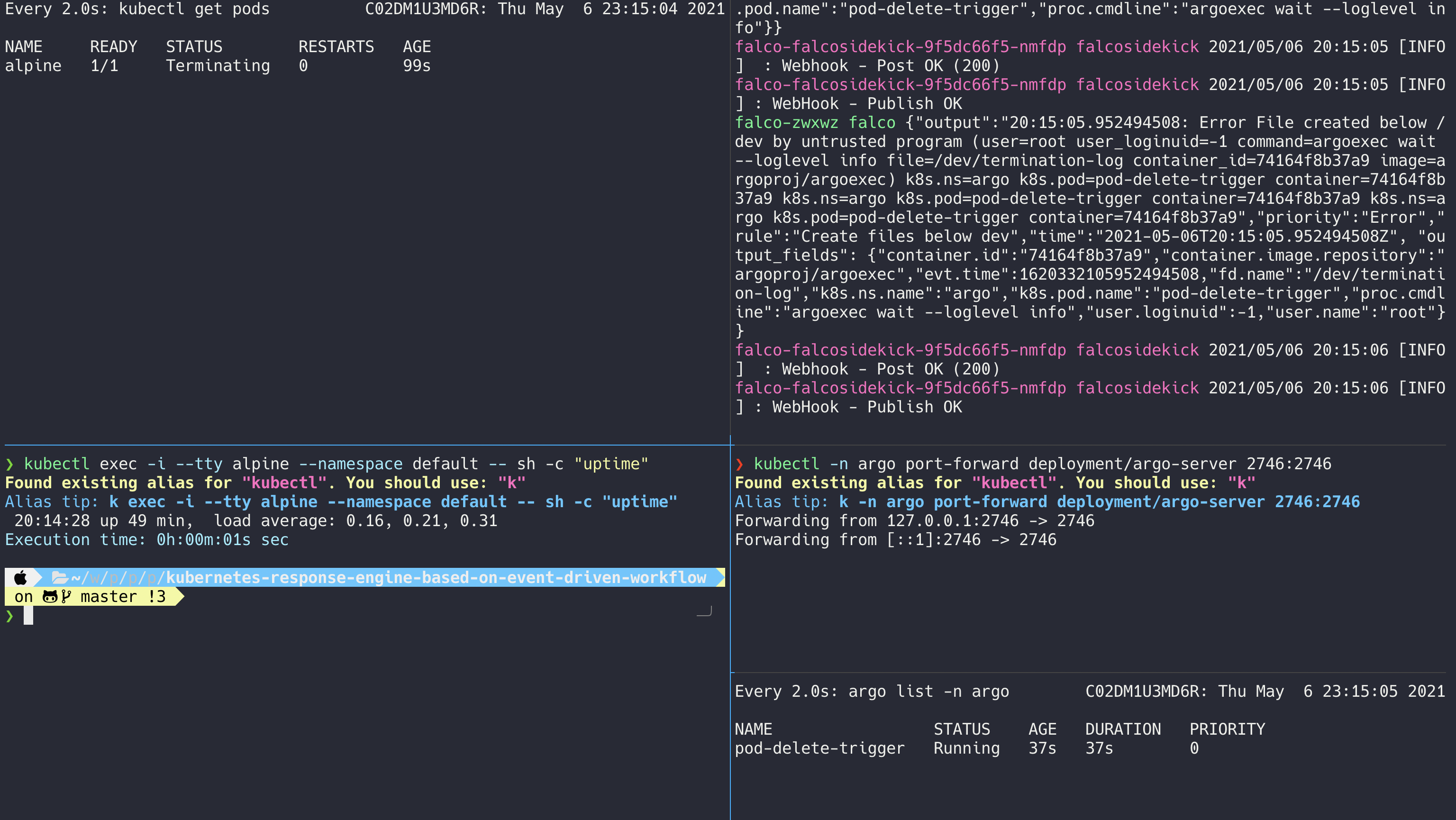Click the Running workflow status
The image size is (1456, 820).
pyautogui.click(x=966, y=748)
